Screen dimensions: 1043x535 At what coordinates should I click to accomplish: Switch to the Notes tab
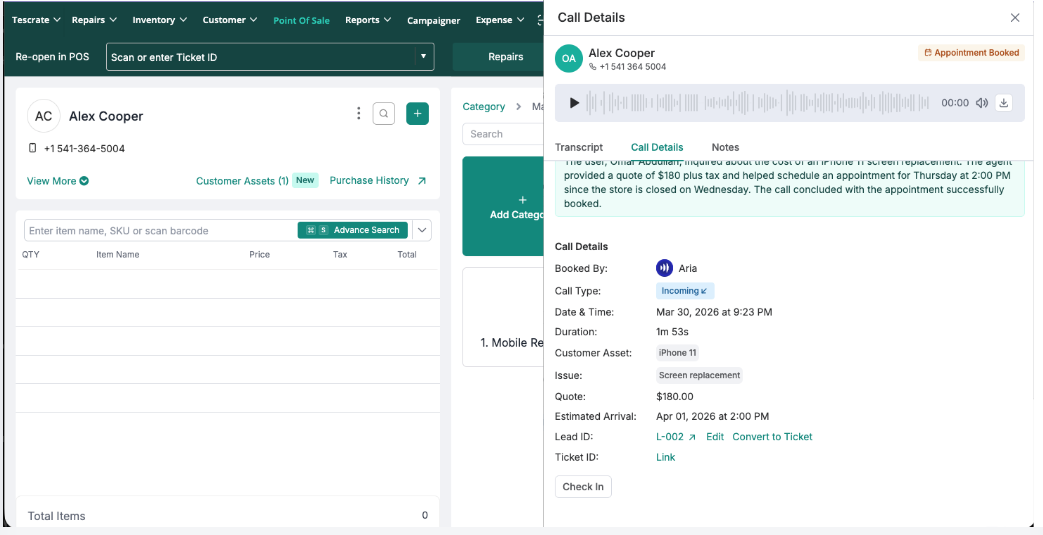(725, 147)
